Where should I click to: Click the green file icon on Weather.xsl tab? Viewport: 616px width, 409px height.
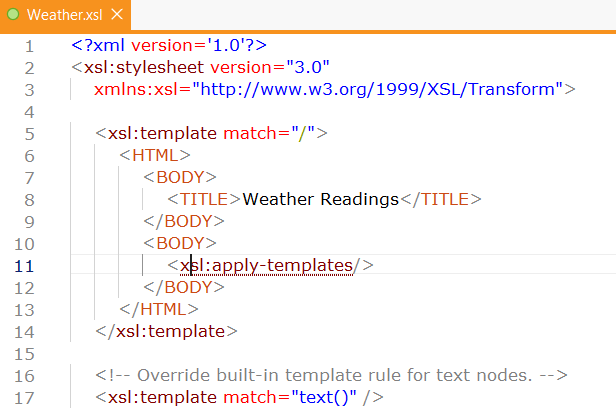tap(13, 15)
